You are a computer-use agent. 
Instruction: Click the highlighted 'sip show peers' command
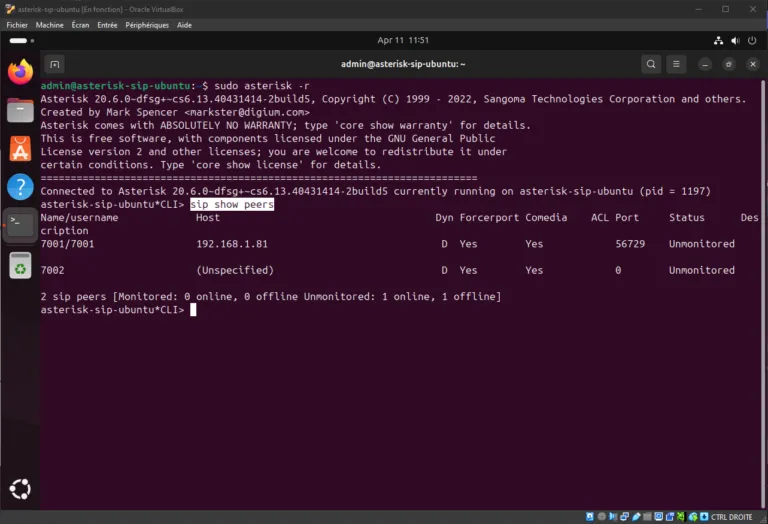point(232,204)
